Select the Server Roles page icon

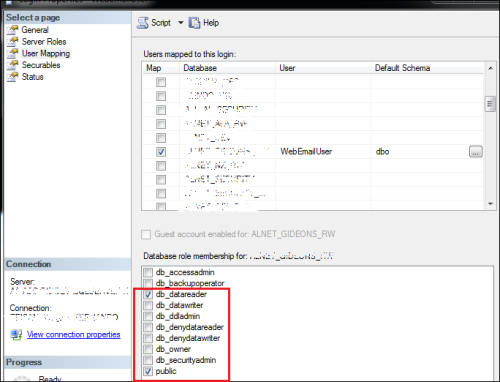13,42
